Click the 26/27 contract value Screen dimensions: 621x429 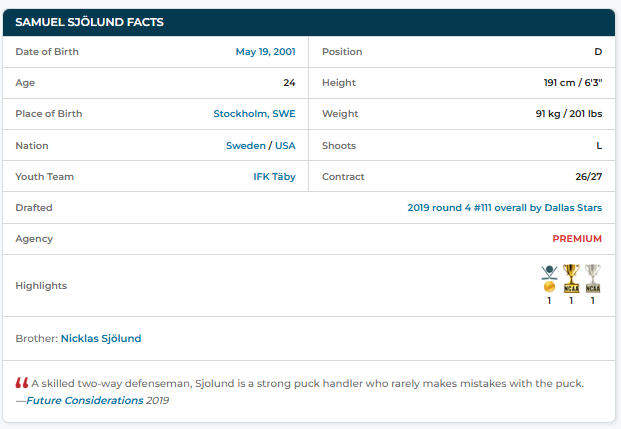point(588,177)
